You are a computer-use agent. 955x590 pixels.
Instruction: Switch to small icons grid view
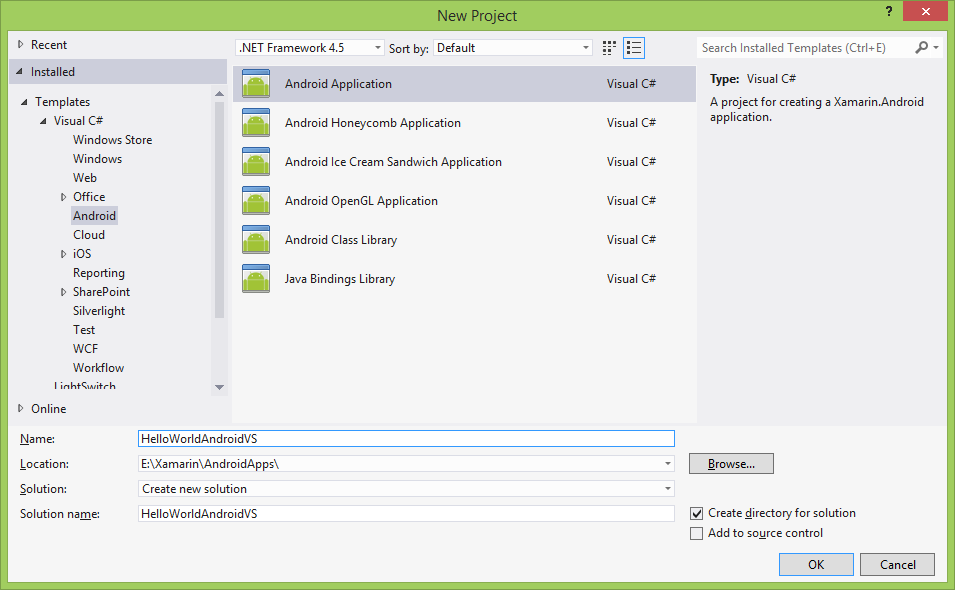pos(609,48)
